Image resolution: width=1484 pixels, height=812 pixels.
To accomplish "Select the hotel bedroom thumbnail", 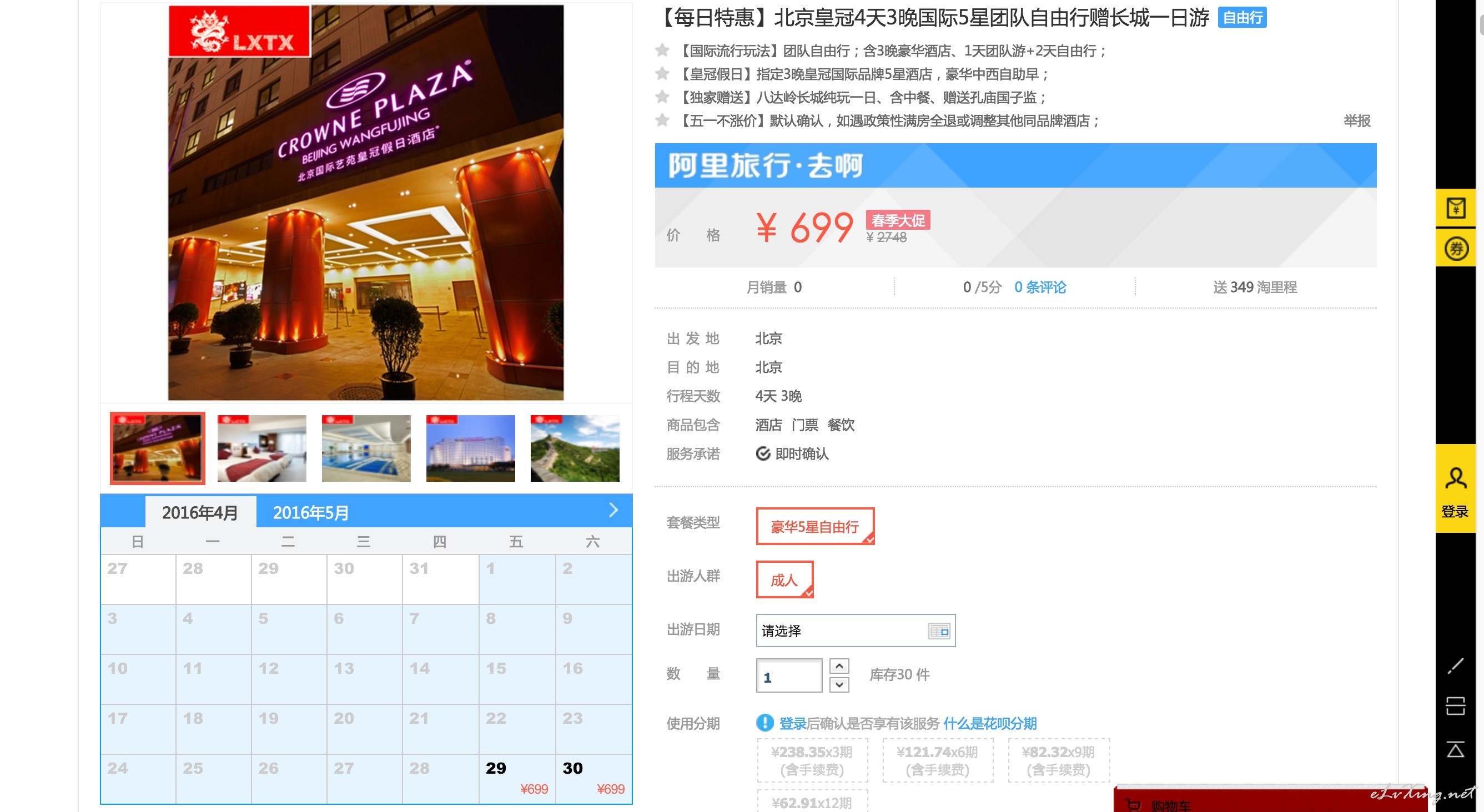I will (x=261, y=448).
